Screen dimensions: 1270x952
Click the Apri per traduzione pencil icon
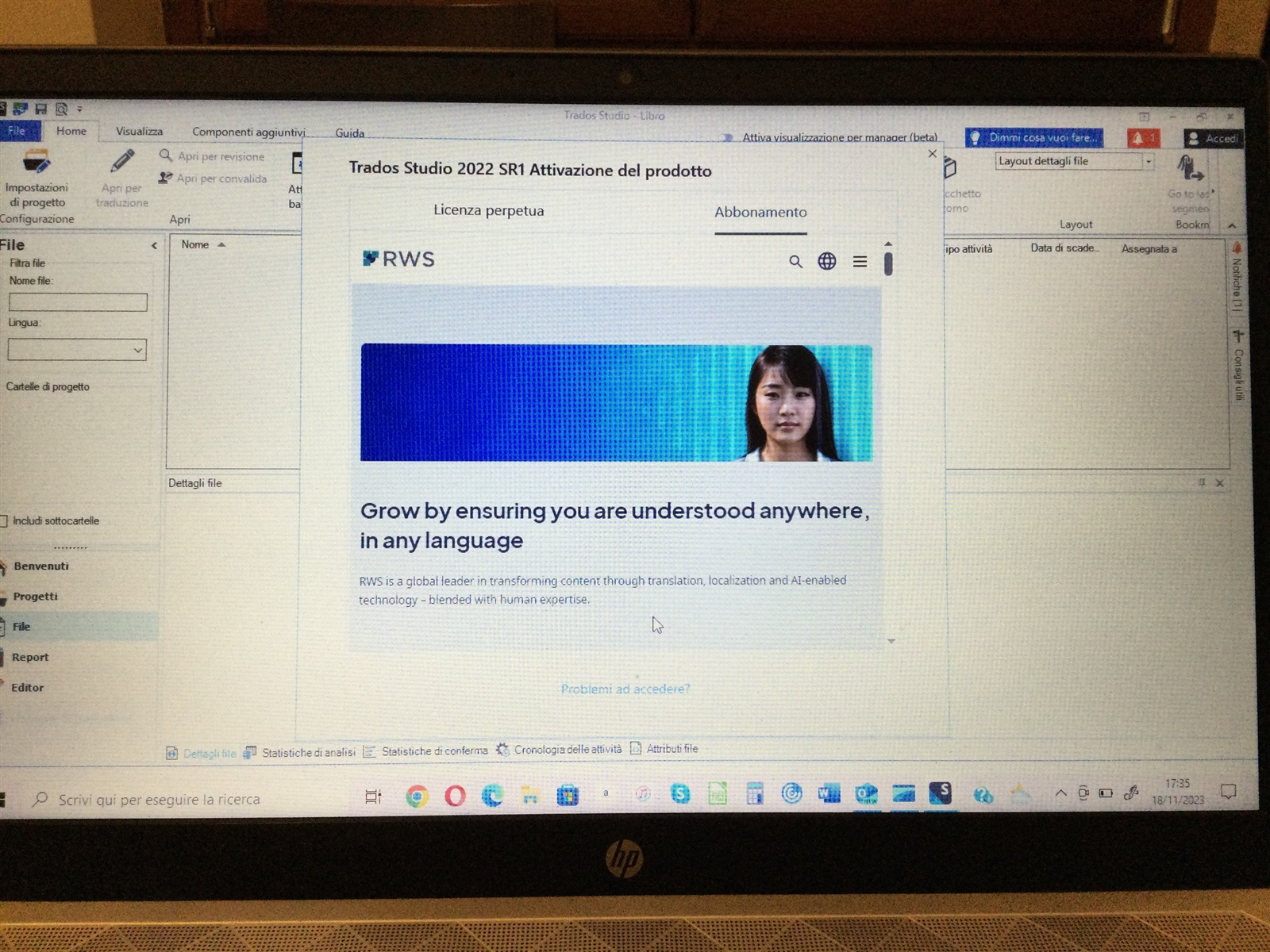(121, 163)
